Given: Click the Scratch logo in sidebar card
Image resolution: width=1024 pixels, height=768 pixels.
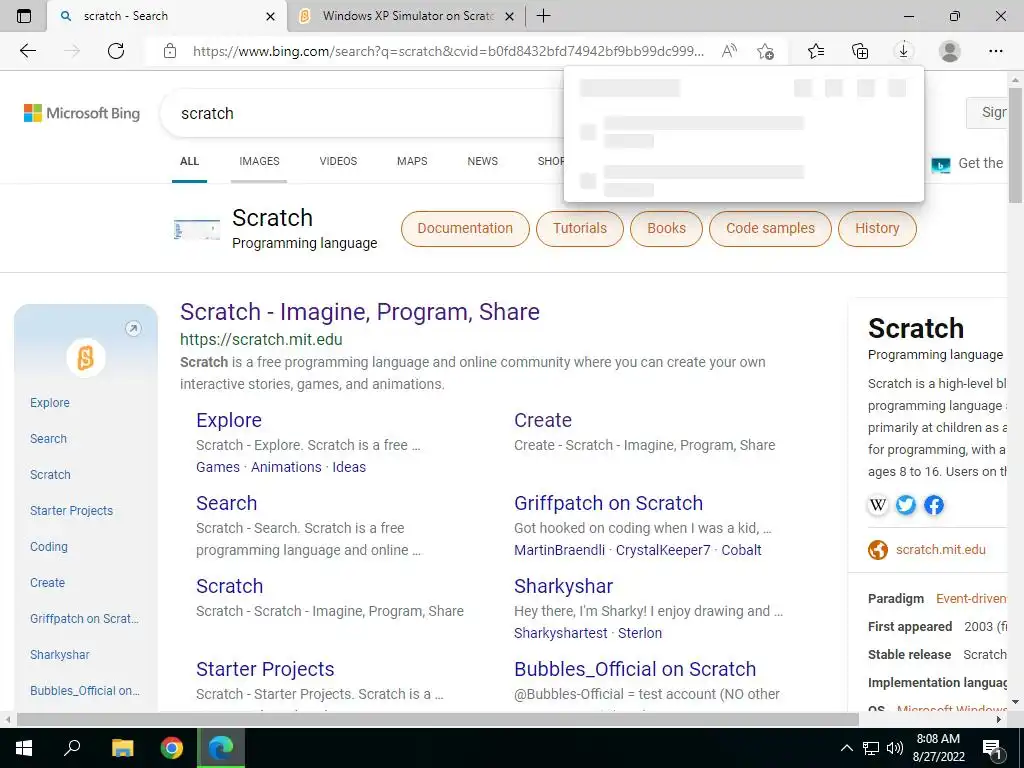Looking at the screenshot, I should pyautogui.click(x=86, y=358).
